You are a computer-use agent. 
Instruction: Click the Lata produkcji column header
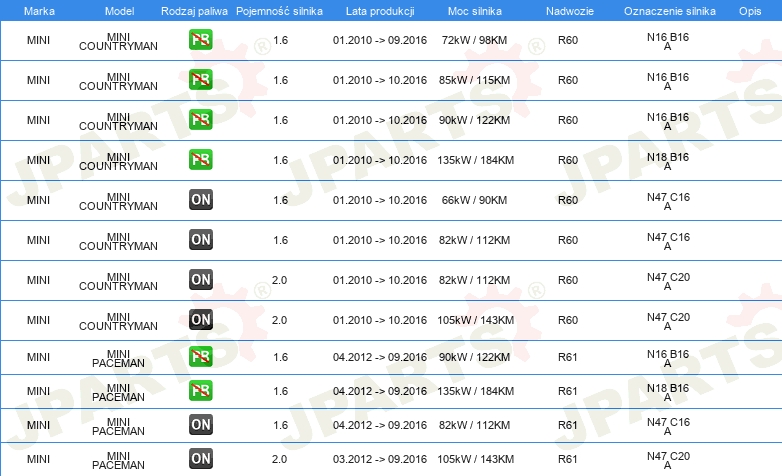pos(380,11)
